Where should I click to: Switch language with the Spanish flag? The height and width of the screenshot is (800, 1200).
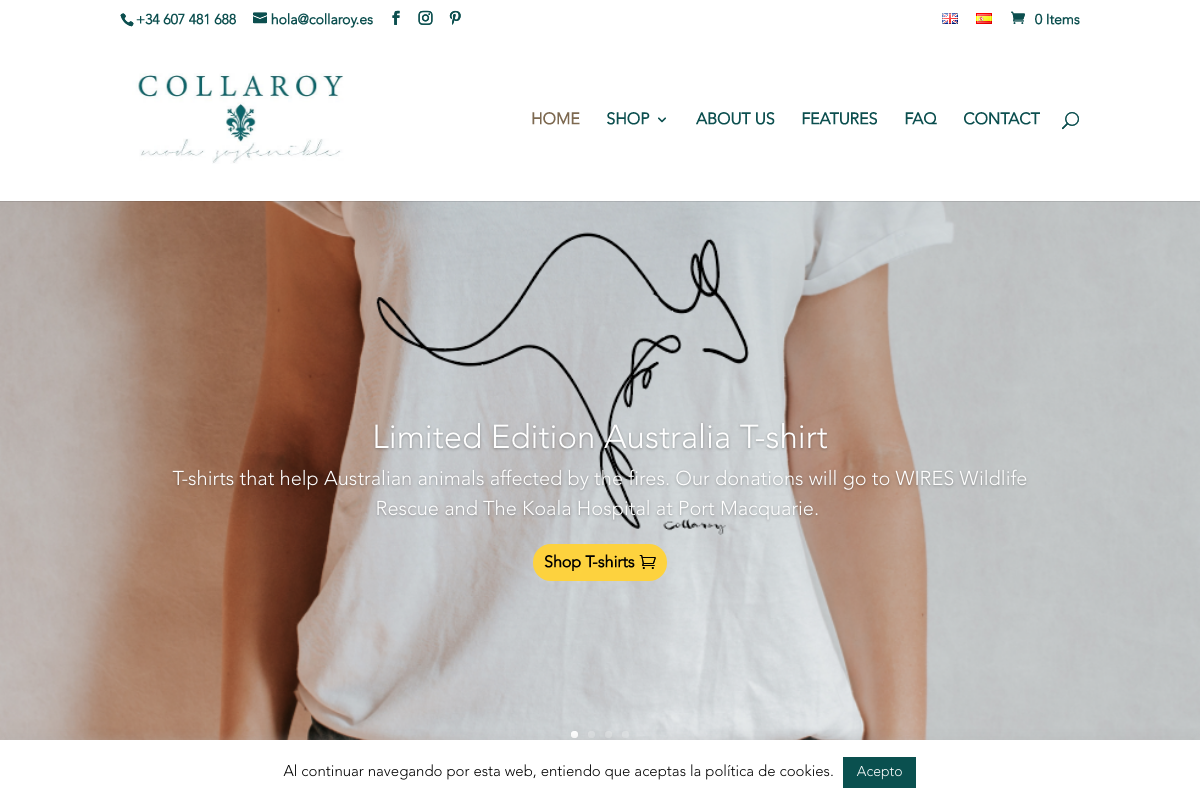[x=984, y=18]
